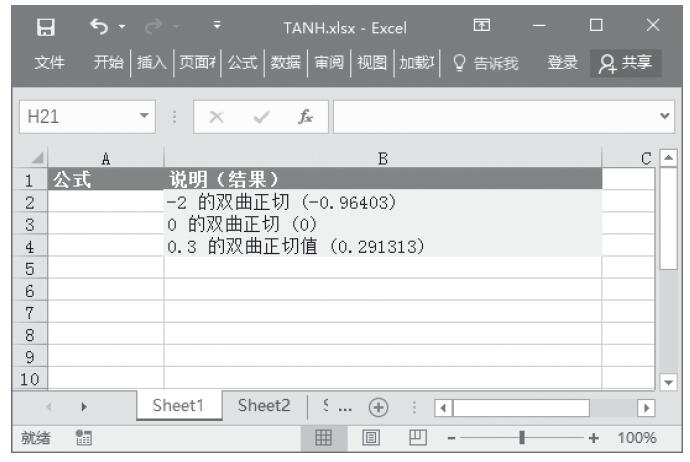Switch to Page Layout view
Image resolution: width=690 pixels, height=462 pixels.
coord(367,438)
